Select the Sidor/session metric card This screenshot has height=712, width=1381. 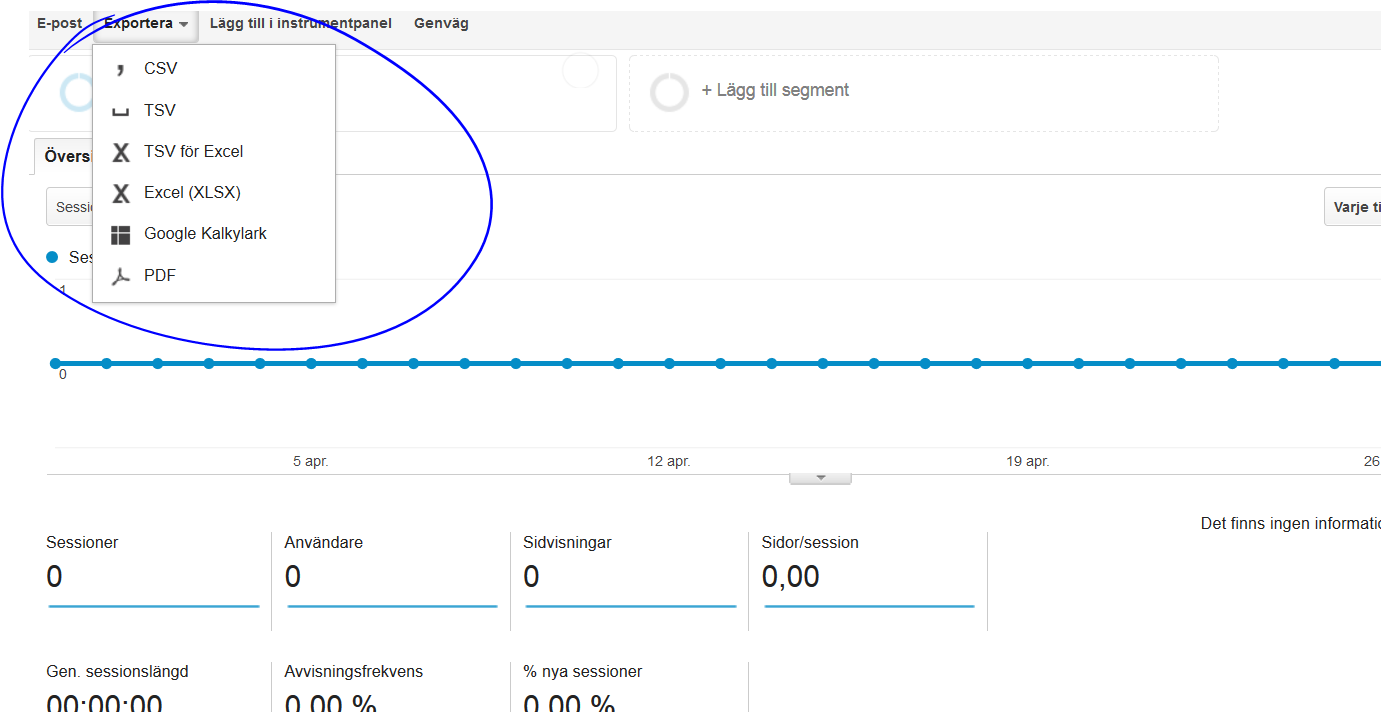point(869,581)
